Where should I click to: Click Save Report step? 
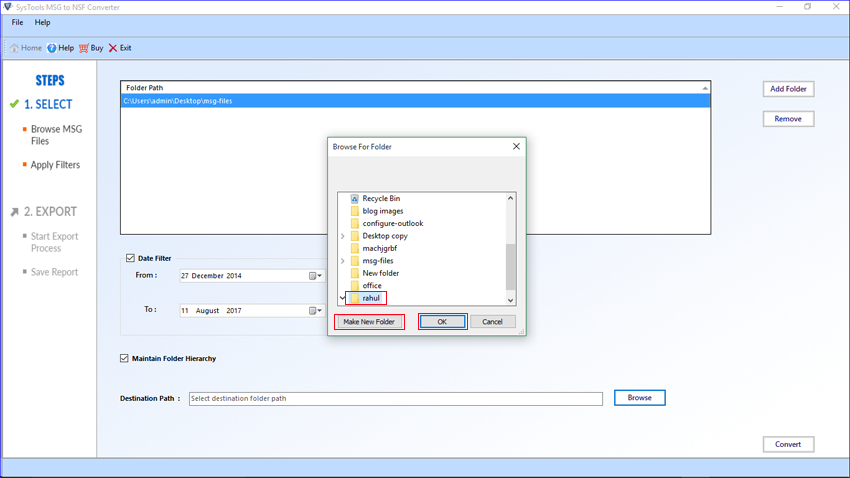click(54, 272)
